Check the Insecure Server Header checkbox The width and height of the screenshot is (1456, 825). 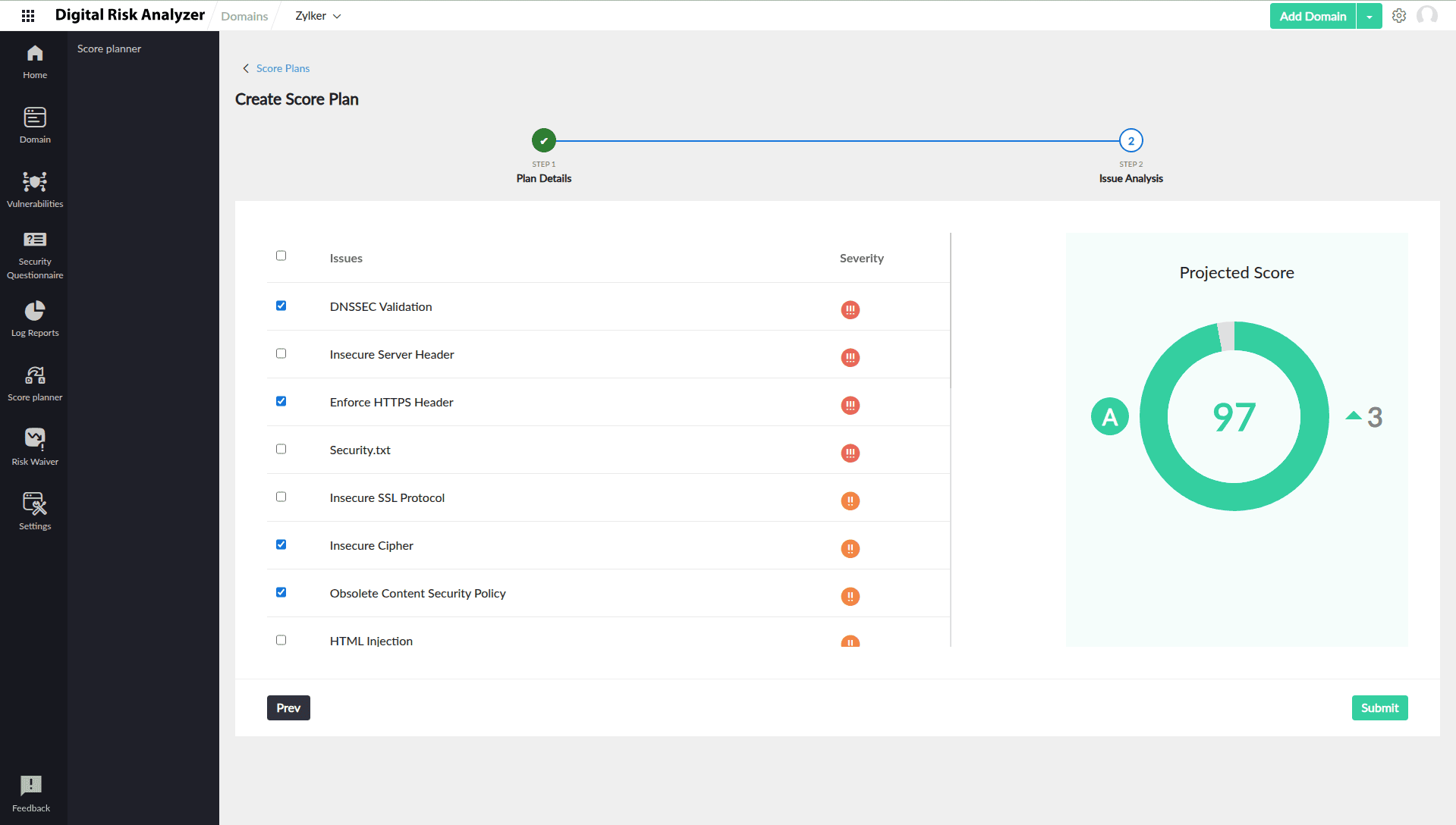pos(281,353)
